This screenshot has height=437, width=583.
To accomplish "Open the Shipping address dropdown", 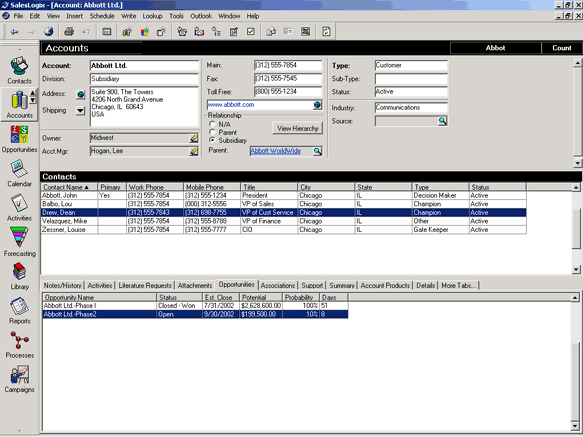I will 80,111.
